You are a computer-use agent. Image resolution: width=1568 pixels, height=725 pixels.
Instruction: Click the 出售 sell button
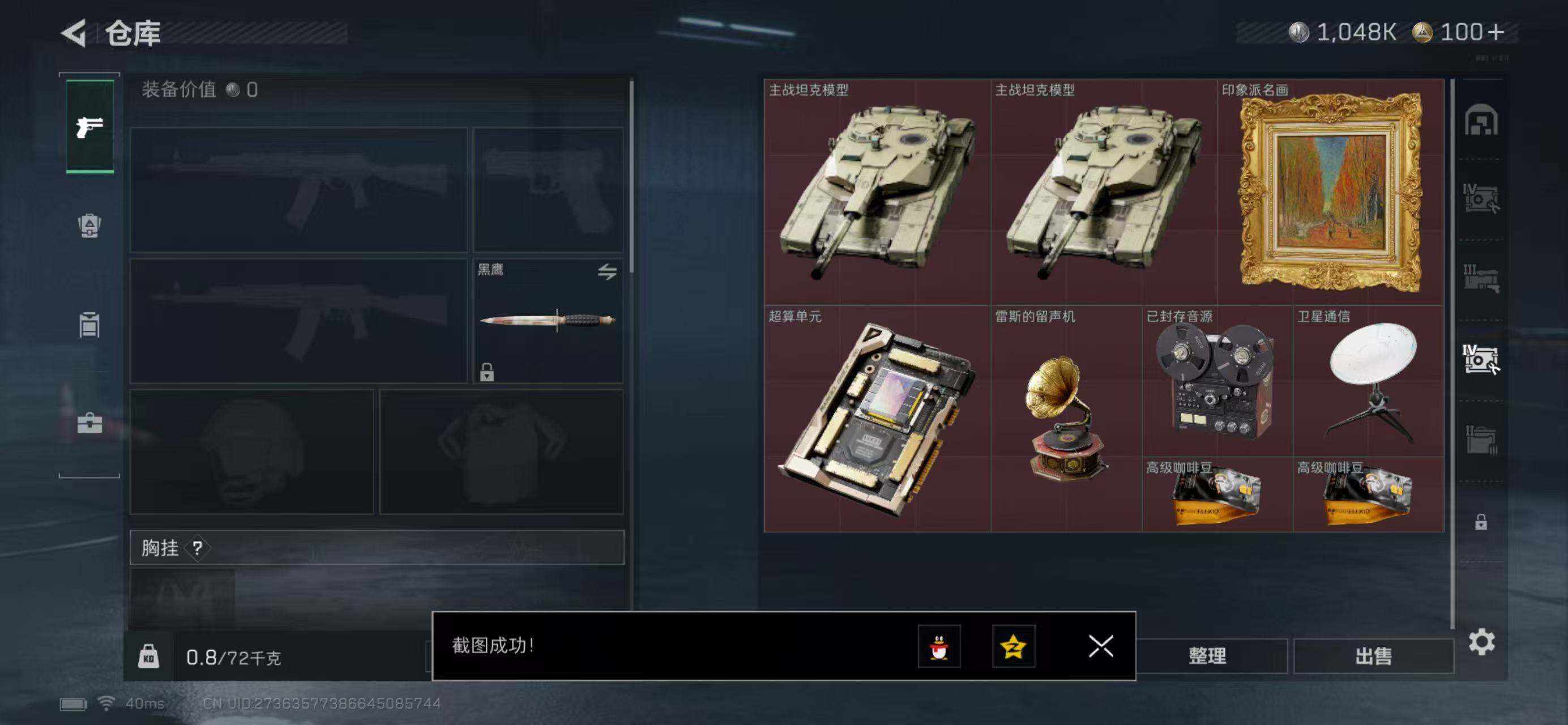coord(1373,655)
